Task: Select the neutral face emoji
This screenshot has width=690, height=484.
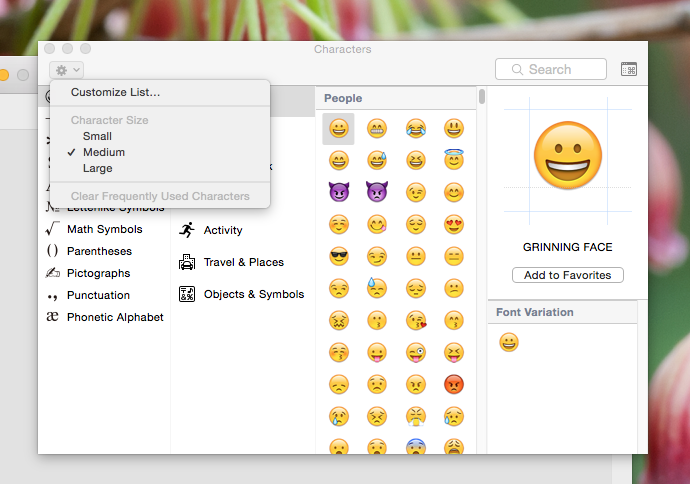Action: 416,257
